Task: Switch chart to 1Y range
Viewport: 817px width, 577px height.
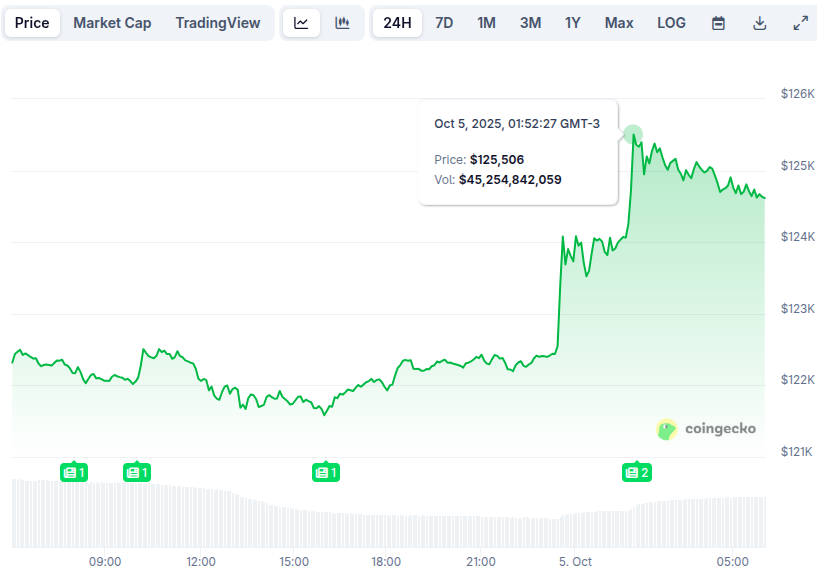Action: [573, 23]
